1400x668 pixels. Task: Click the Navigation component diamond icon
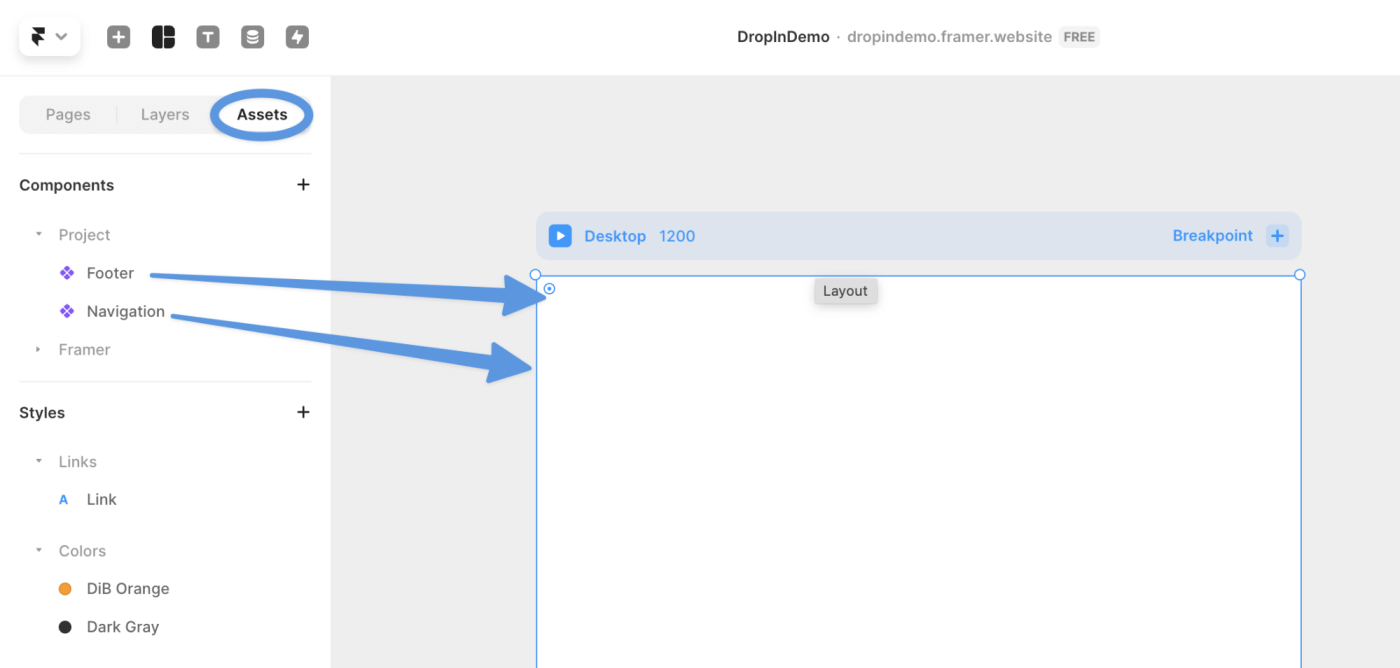pyautogui.click(x=67, y=311)
